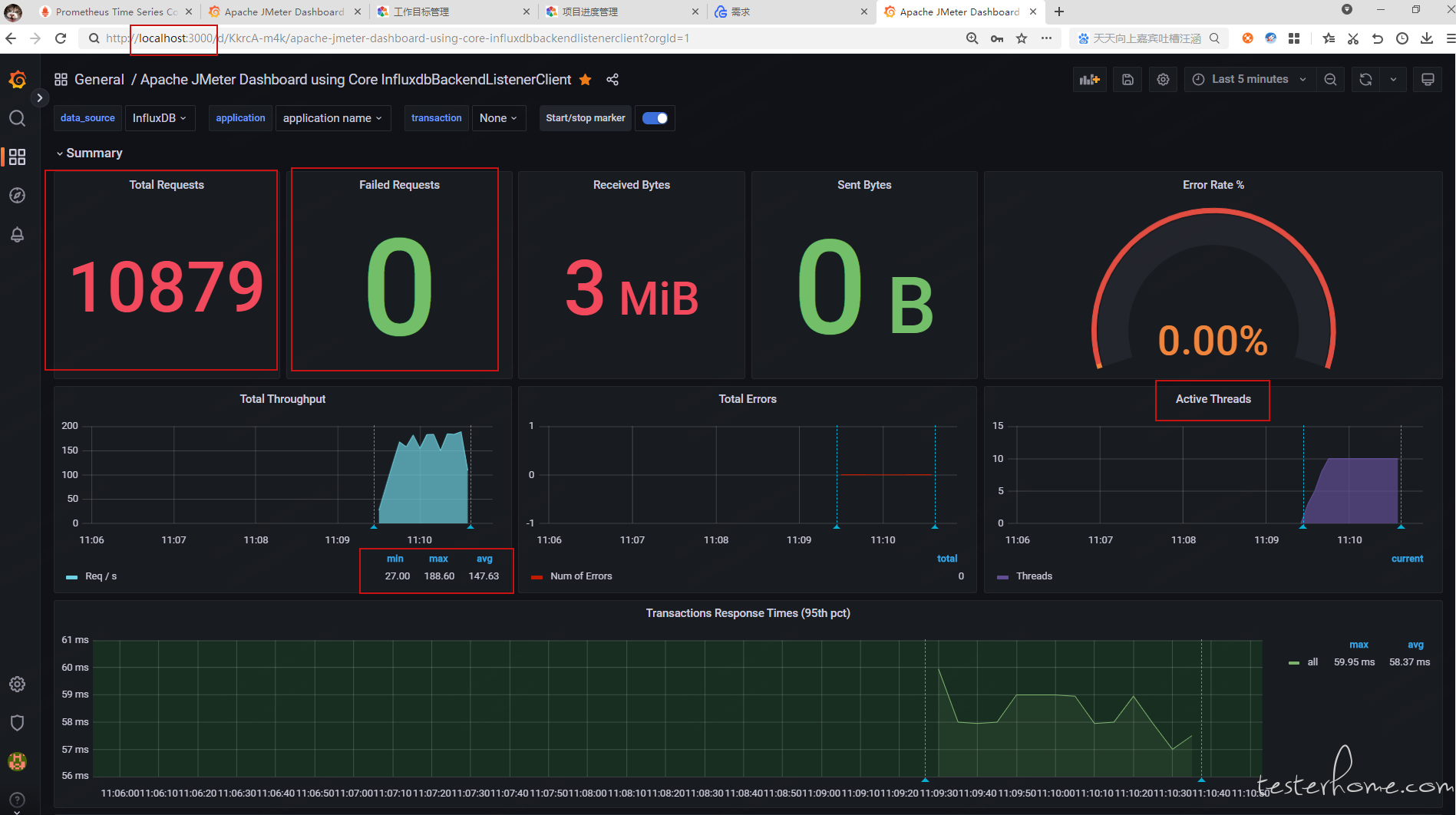
Task: Switch to the 工作目标管理 browser tab
Action: point(453,12)
